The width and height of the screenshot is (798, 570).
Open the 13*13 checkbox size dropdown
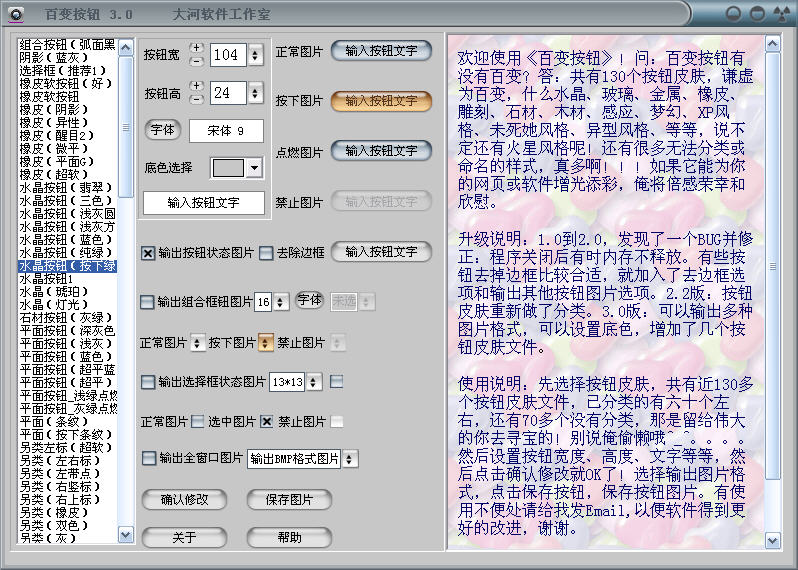coord(314,382)
